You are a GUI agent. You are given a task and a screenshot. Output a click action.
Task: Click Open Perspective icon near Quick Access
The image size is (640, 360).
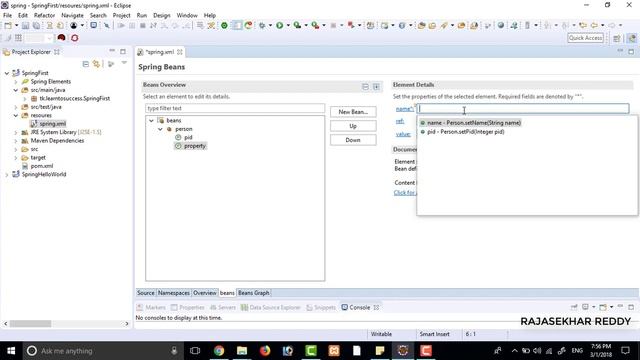[x=617, y=38]
